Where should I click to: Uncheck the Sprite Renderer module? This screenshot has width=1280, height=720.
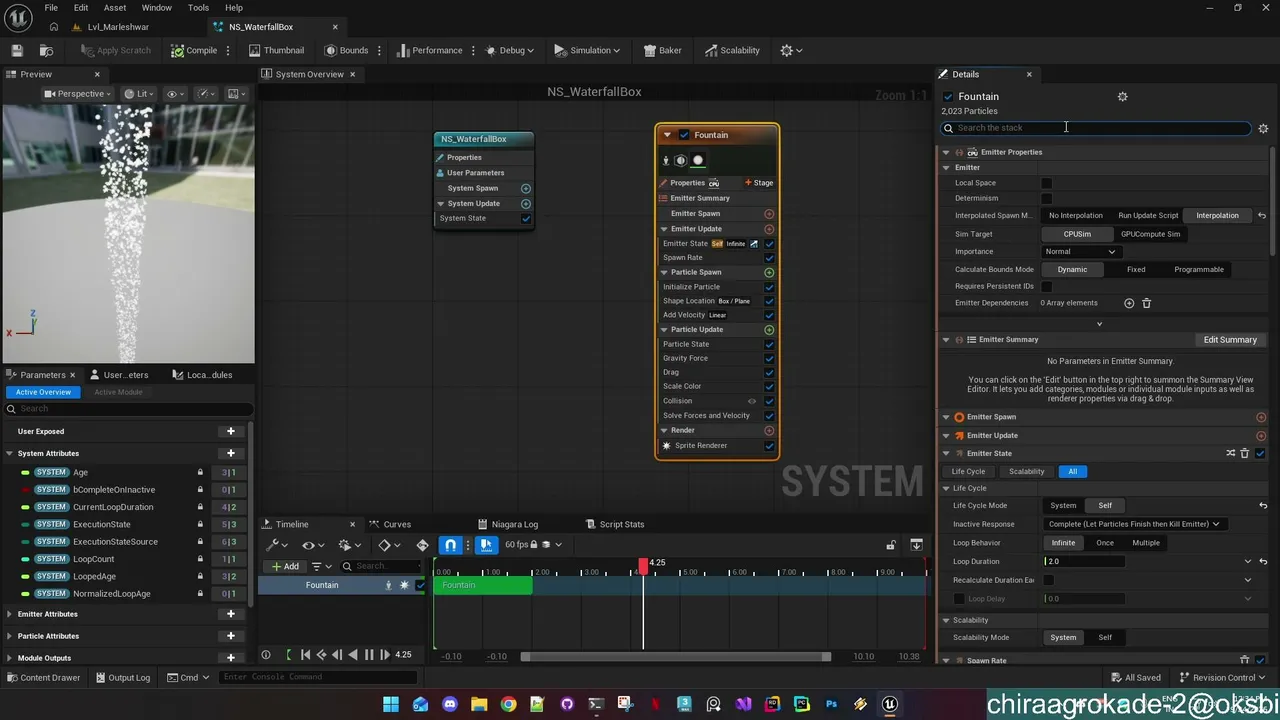[769, 446]
